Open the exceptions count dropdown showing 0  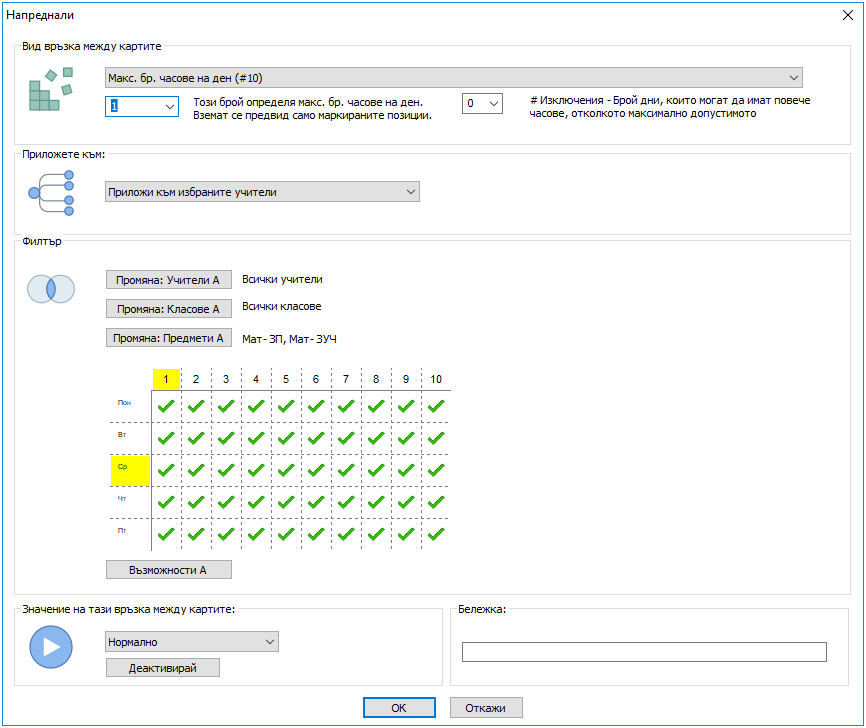[482, 104]
